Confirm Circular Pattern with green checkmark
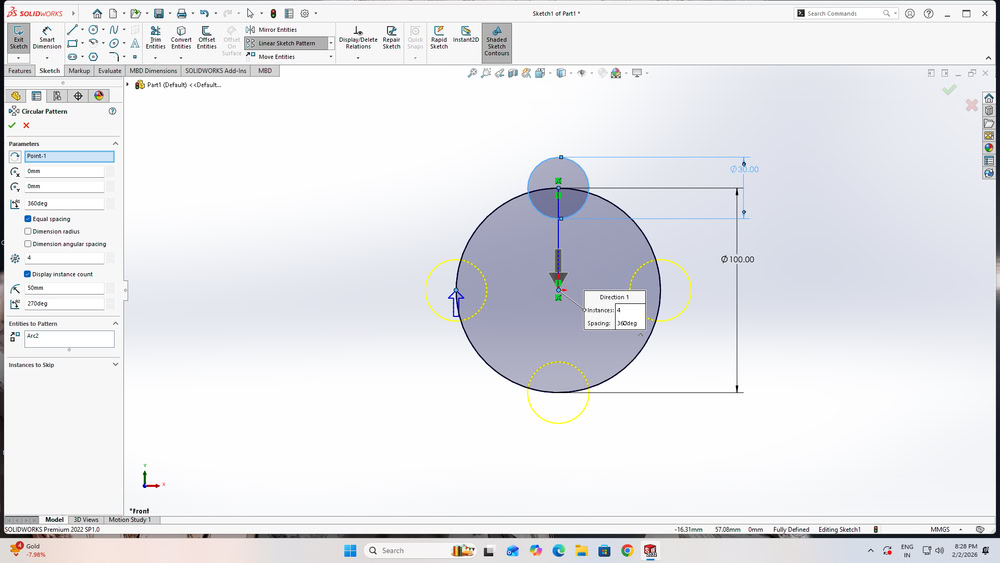Image resolution: width=1000 pixels, height=563 pixels. (12, 126)
